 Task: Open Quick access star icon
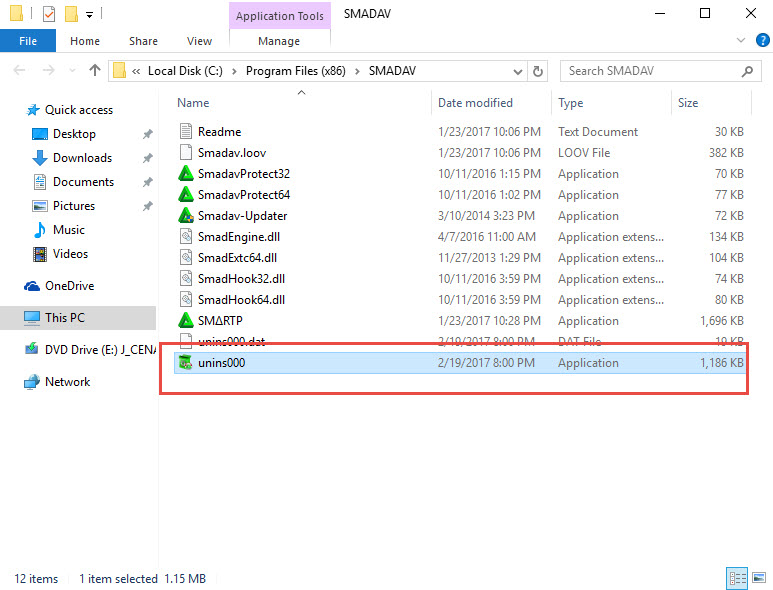(33, 110)
